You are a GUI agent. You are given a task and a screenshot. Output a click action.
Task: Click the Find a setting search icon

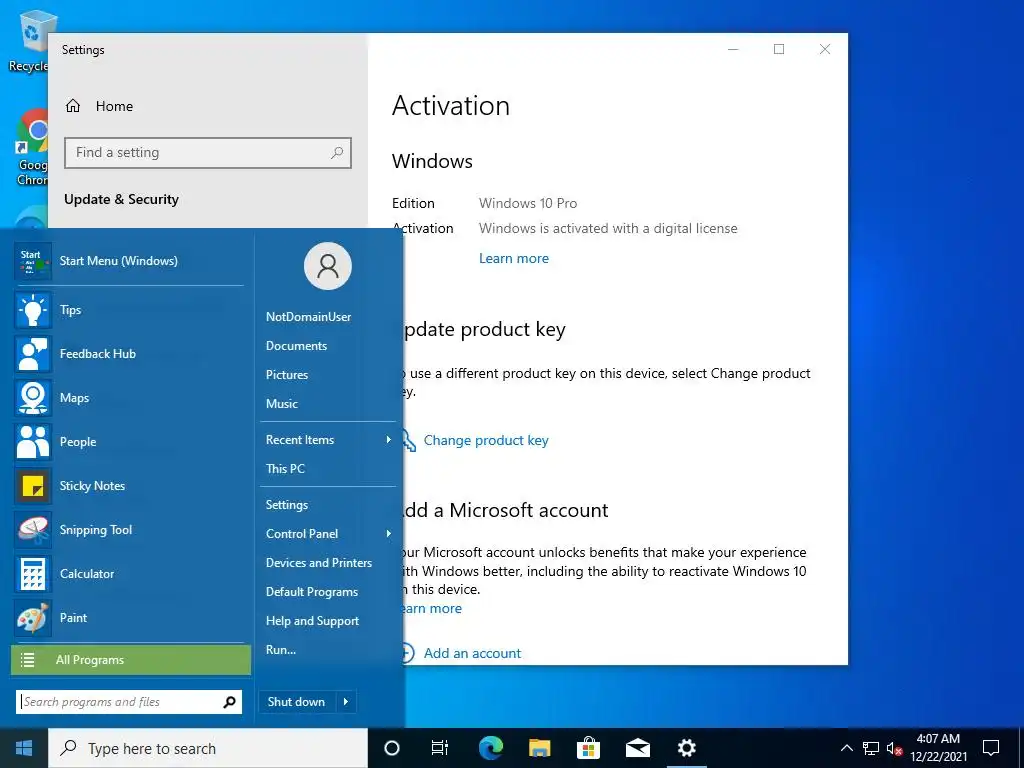(x=337, y=153)
